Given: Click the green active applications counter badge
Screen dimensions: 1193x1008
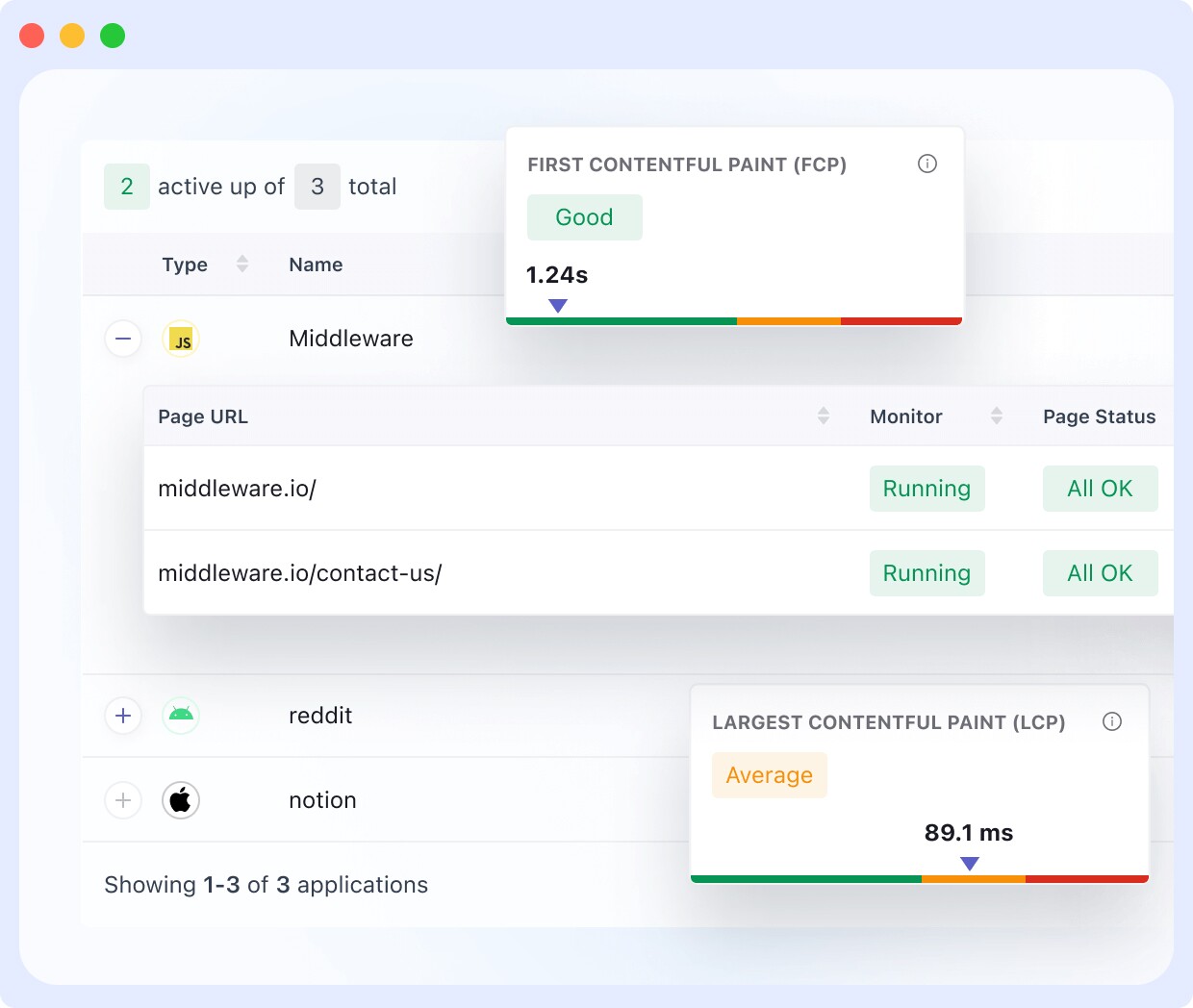Looking at the screenshot, I should tap(126, 186).
